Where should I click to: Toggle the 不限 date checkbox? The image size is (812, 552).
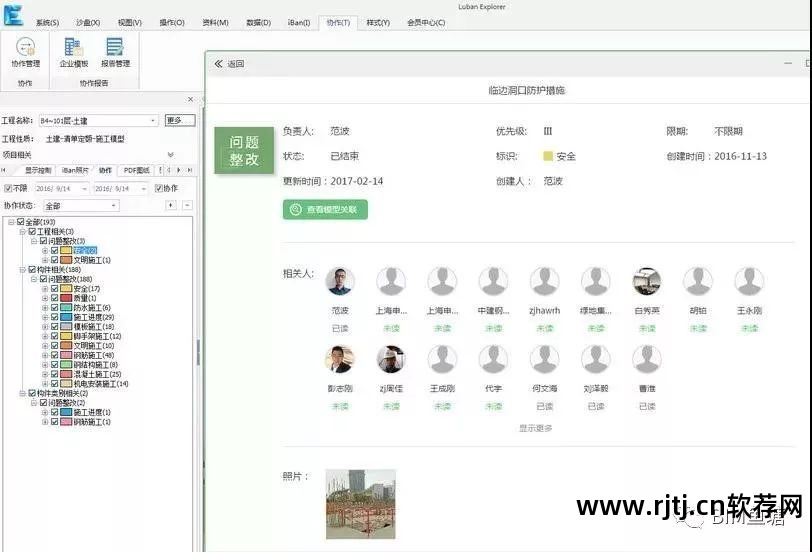point(9,188)
